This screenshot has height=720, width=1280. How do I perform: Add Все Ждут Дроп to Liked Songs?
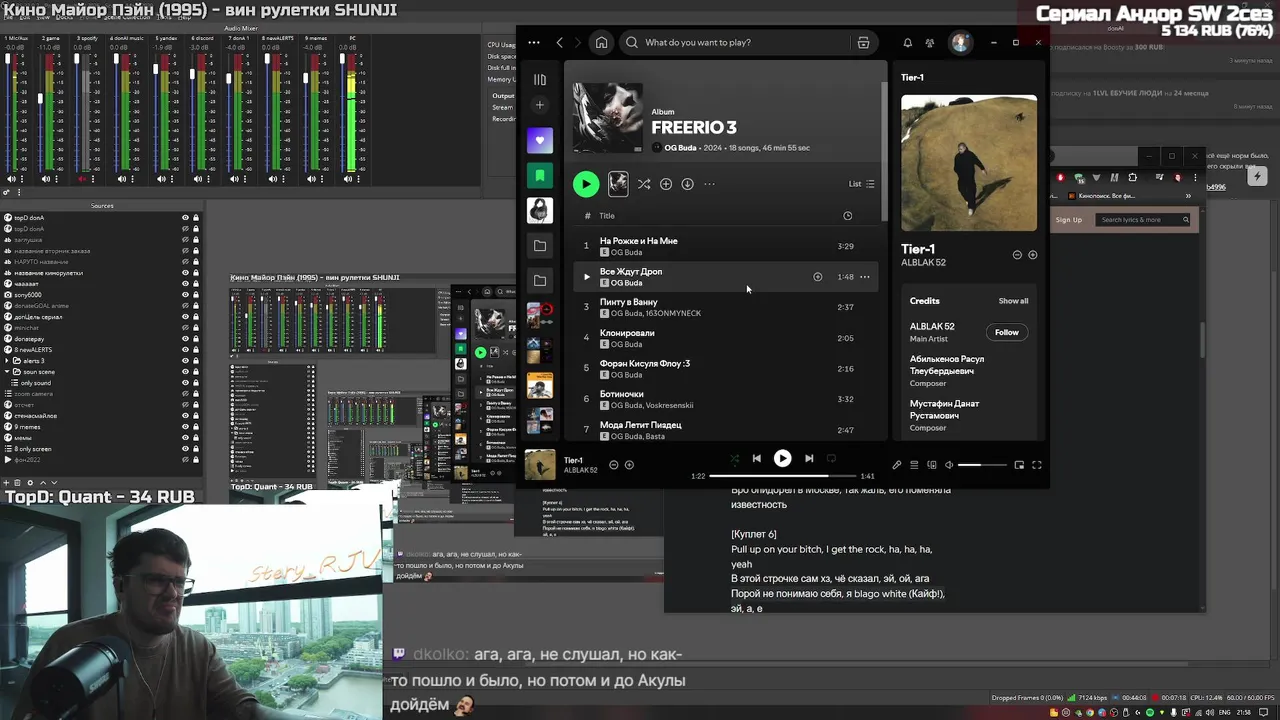pyautogui.click(x=817, y=277)
